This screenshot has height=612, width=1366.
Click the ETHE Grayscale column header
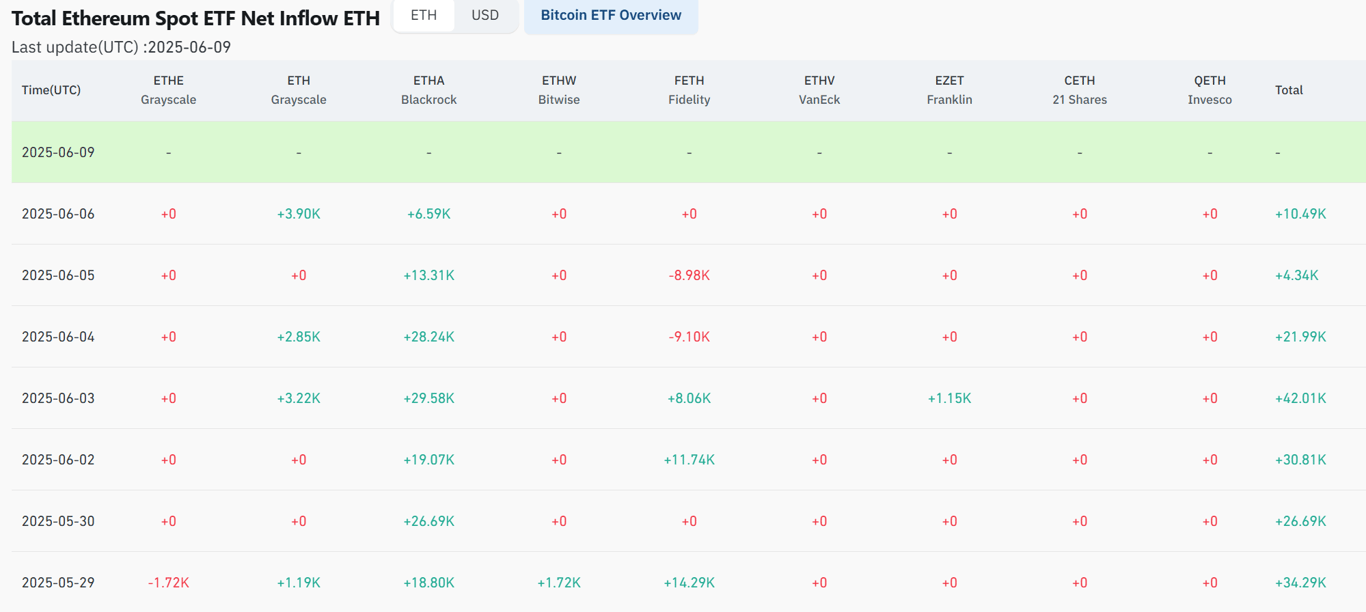(168, 90)
